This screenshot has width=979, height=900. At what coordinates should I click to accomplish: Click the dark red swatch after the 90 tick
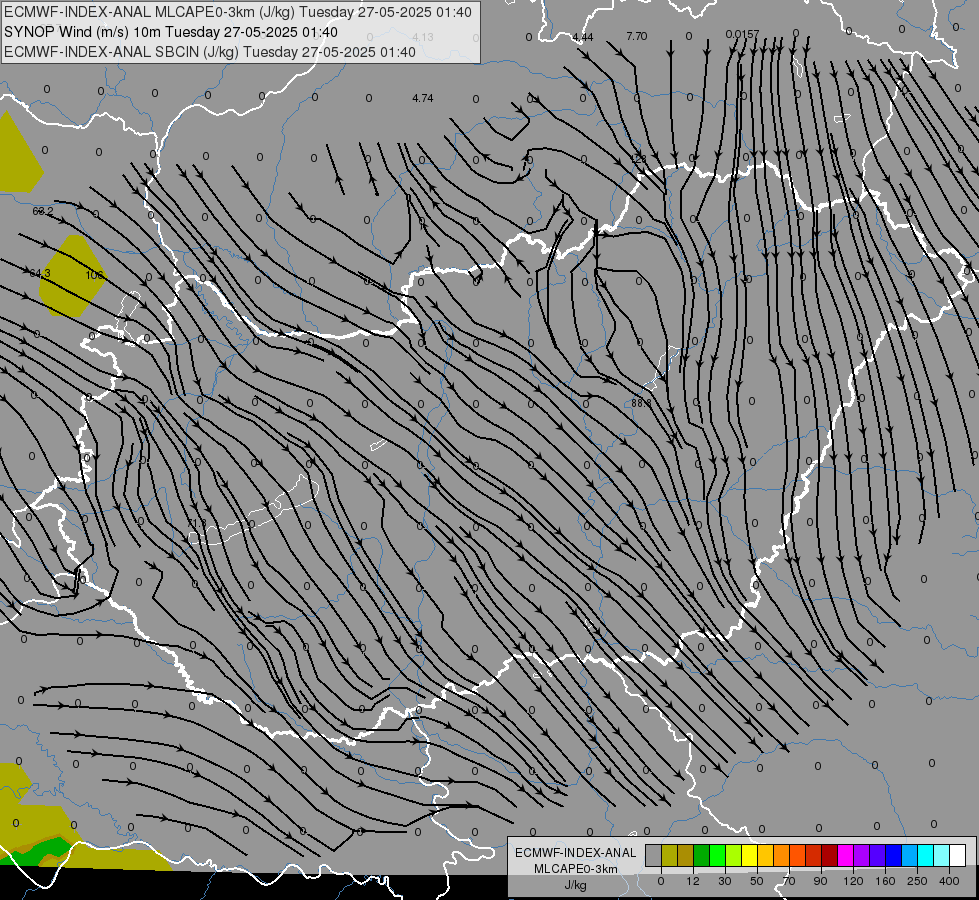(x=830, y=855)
